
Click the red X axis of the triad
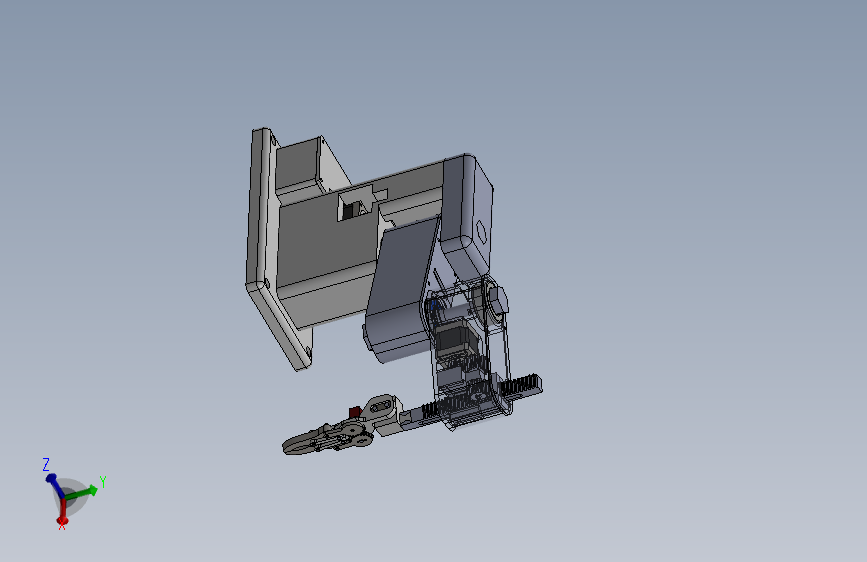[x=62, y=512]
